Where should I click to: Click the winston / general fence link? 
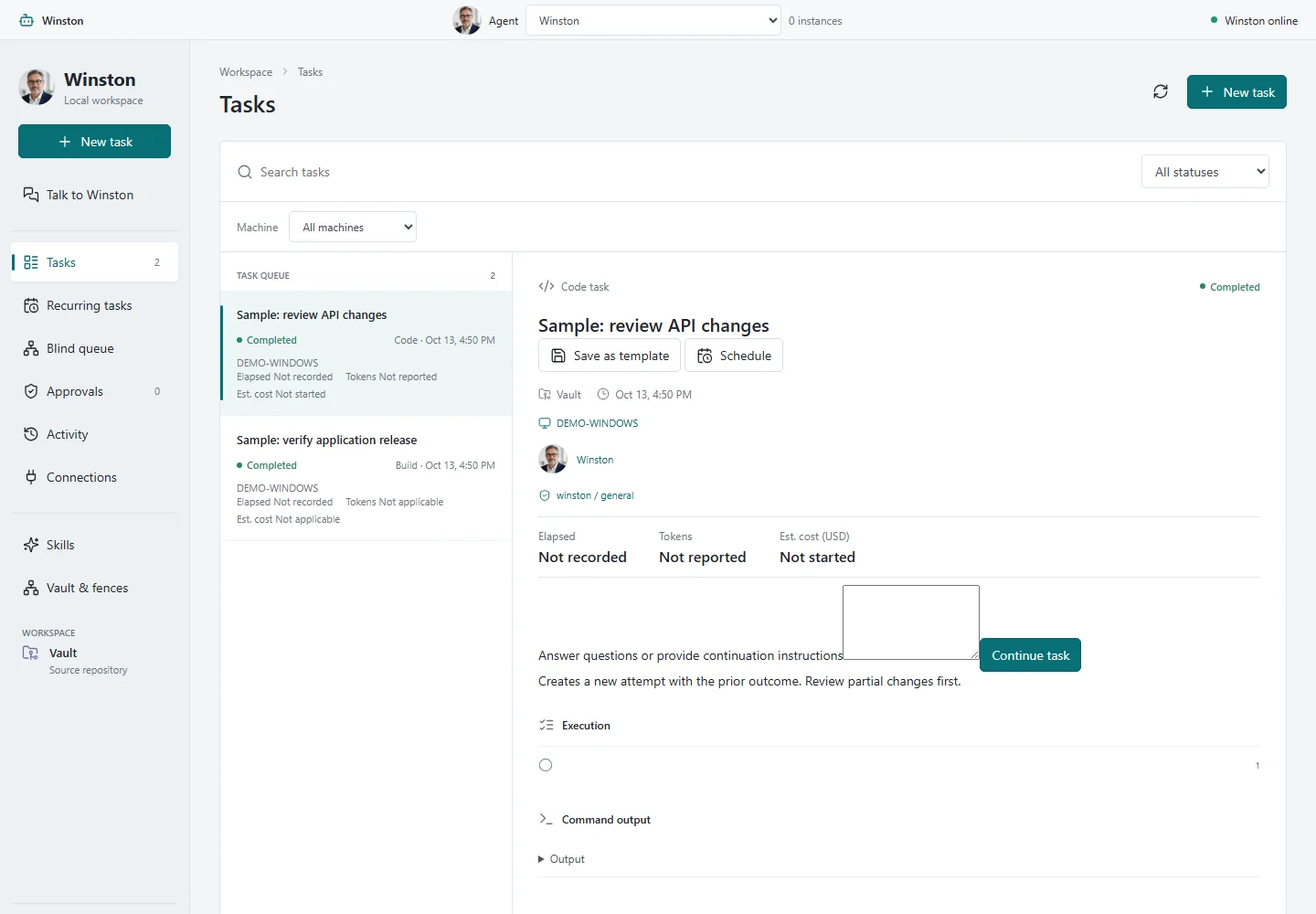(x=586, y=495)
